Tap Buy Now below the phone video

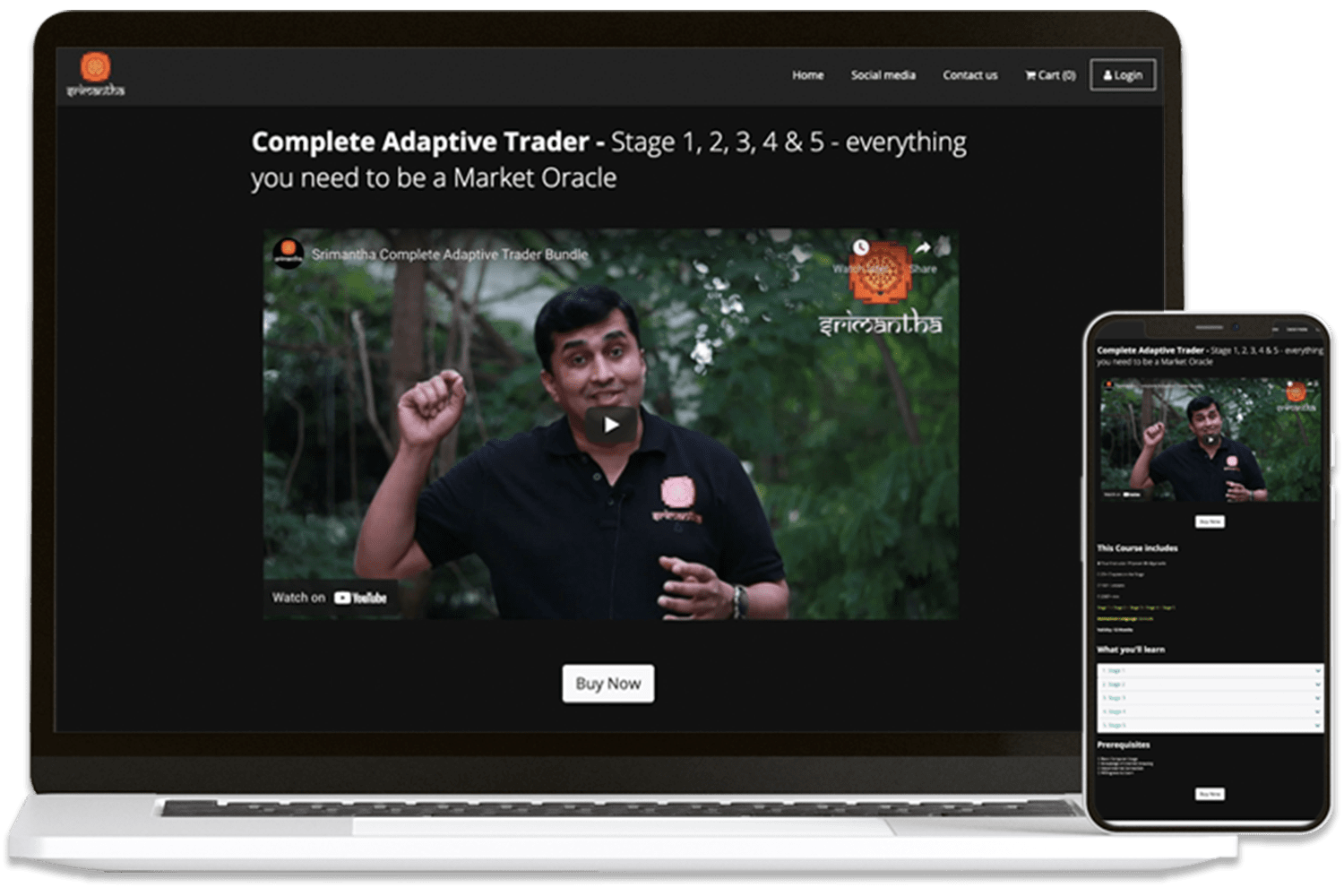[1210, 521]
